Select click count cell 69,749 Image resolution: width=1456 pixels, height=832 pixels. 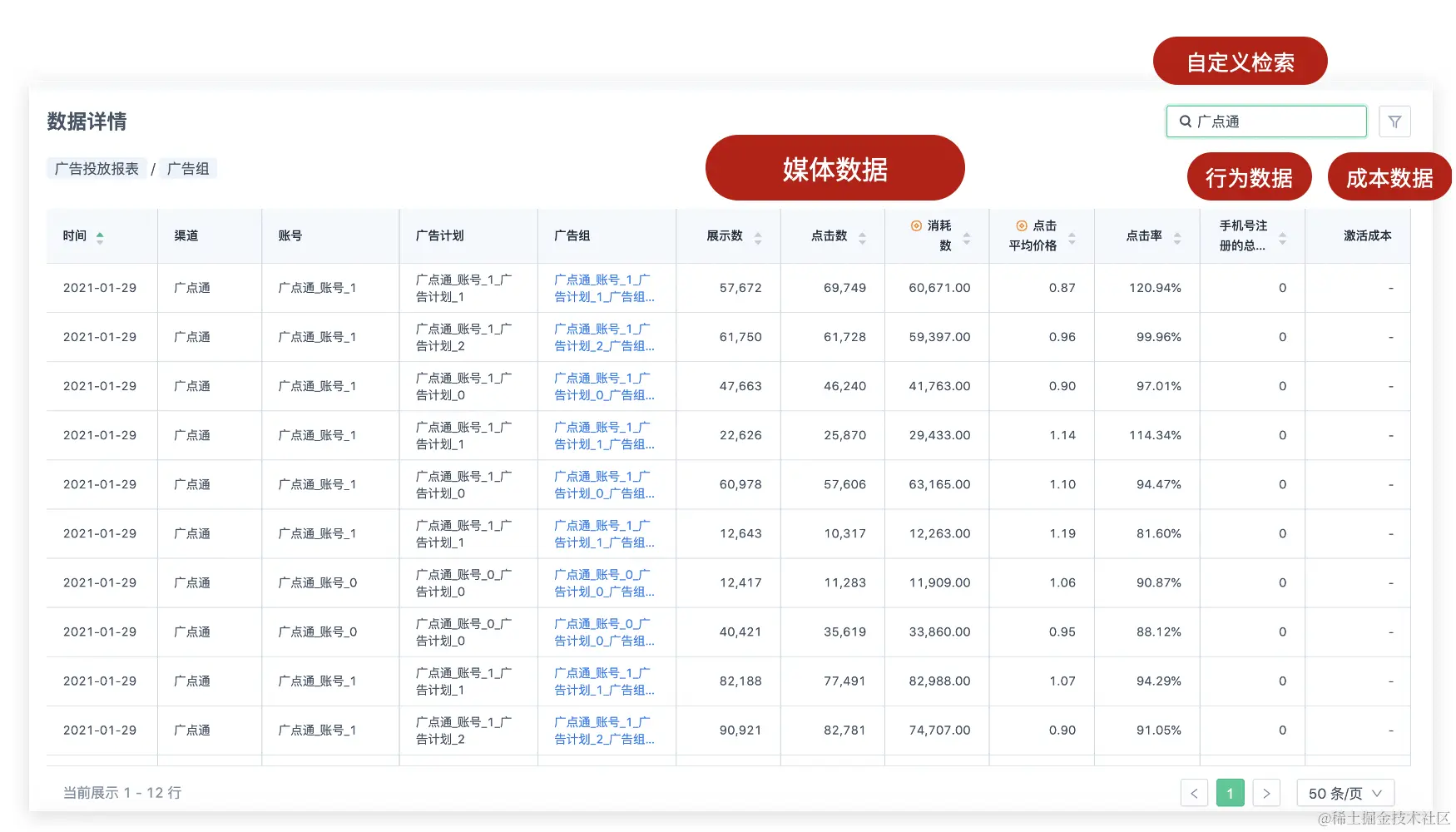point(844,288)
